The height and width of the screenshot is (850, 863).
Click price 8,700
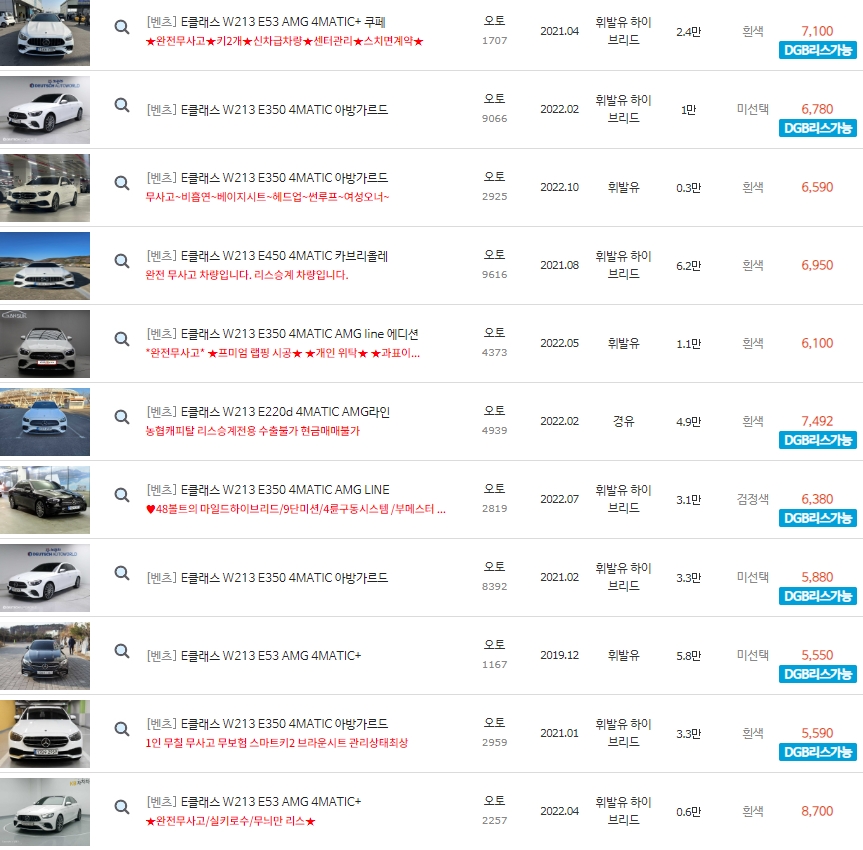coord(817,811)
